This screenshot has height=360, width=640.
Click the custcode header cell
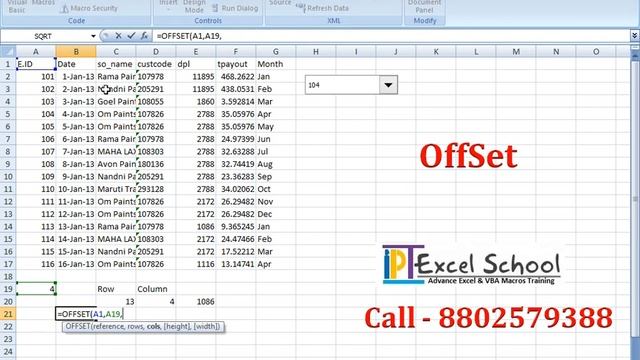pyautogui.click(x=156, y=64)
